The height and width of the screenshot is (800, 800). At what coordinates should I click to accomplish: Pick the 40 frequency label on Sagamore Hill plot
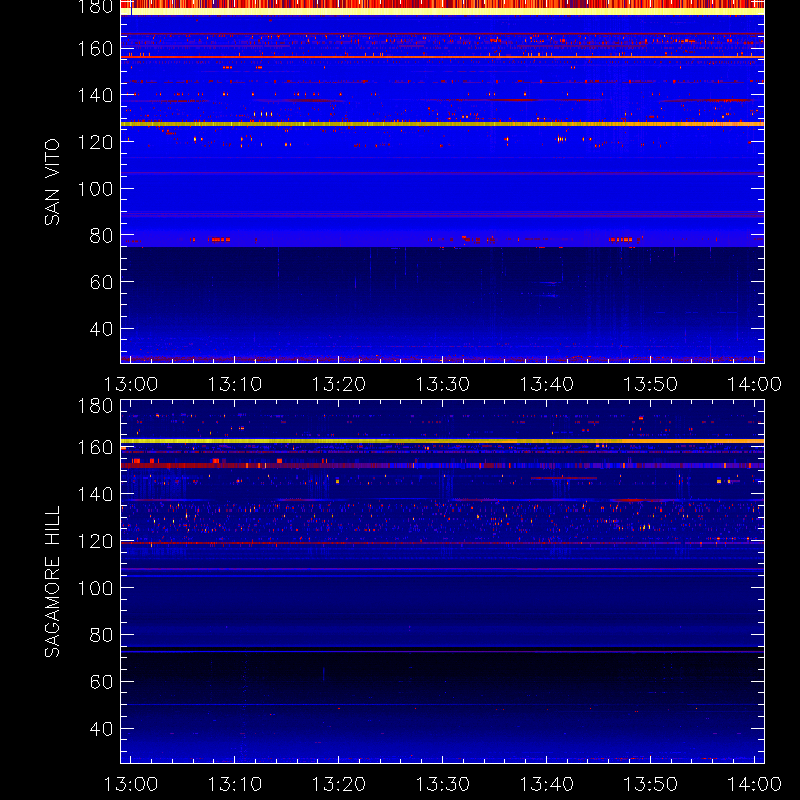coord(101,729)
